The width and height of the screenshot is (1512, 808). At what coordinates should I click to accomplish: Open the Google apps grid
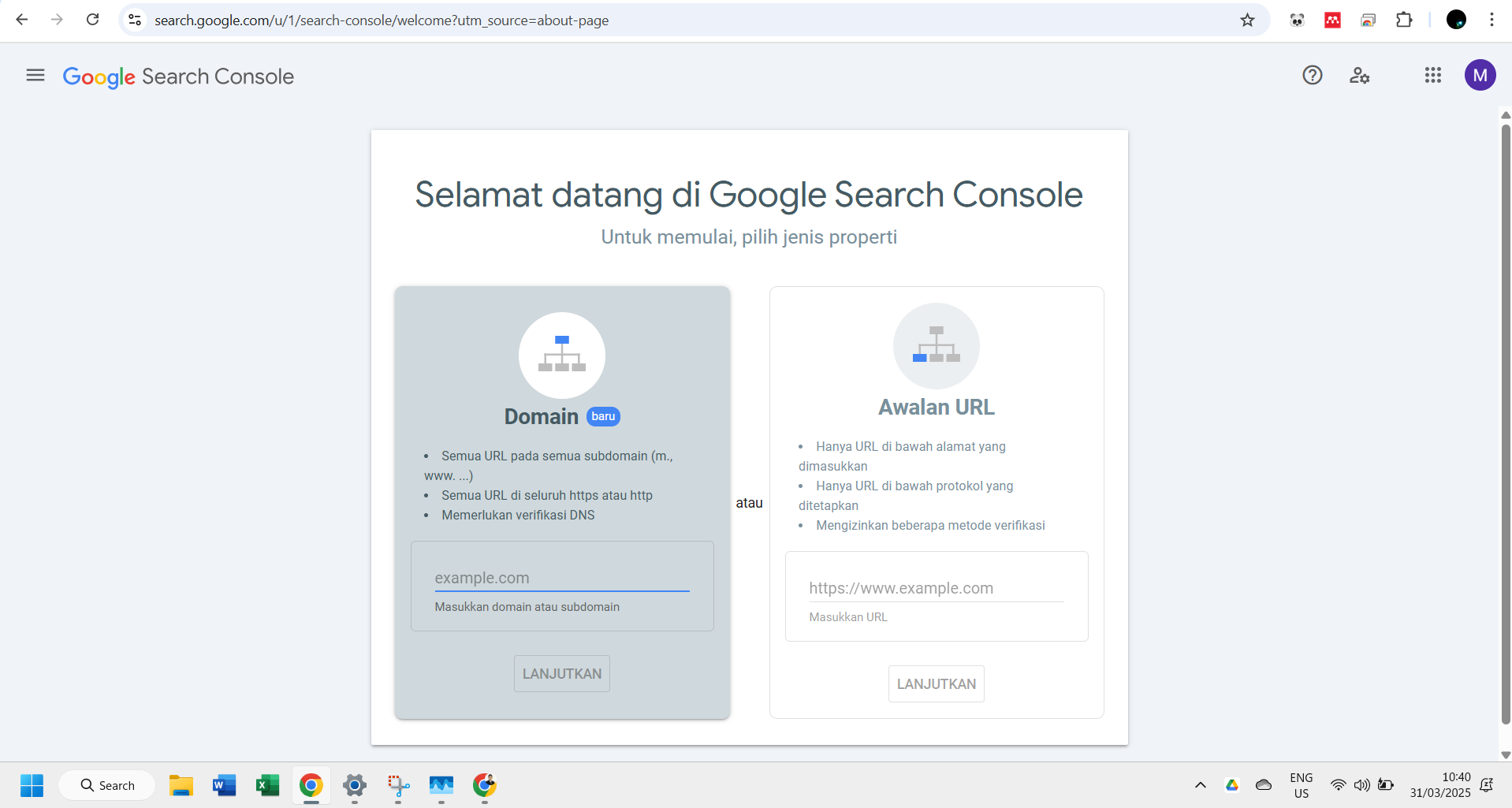[1433, 76]
